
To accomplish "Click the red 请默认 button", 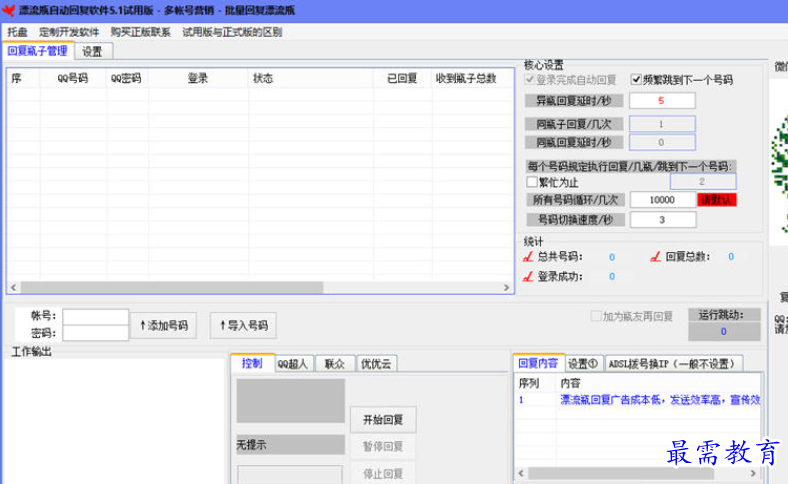I will pyautogui.click(x=717, y=200).
